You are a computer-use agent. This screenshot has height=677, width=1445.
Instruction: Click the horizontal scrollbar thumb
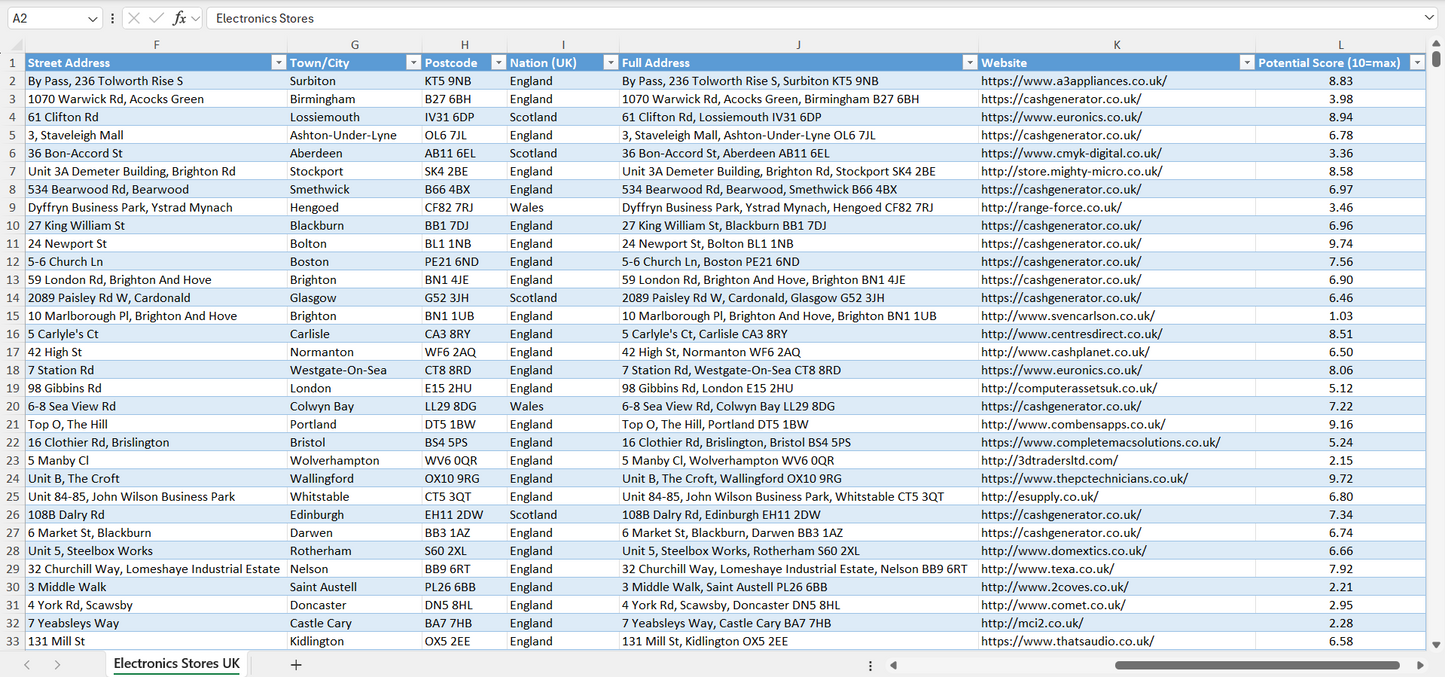pyautogui.click(x=1260, y=664)
